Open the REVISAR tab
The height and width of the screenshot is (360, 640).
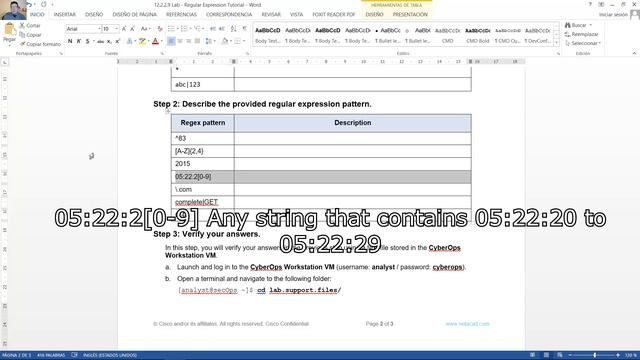pos(271,14)
